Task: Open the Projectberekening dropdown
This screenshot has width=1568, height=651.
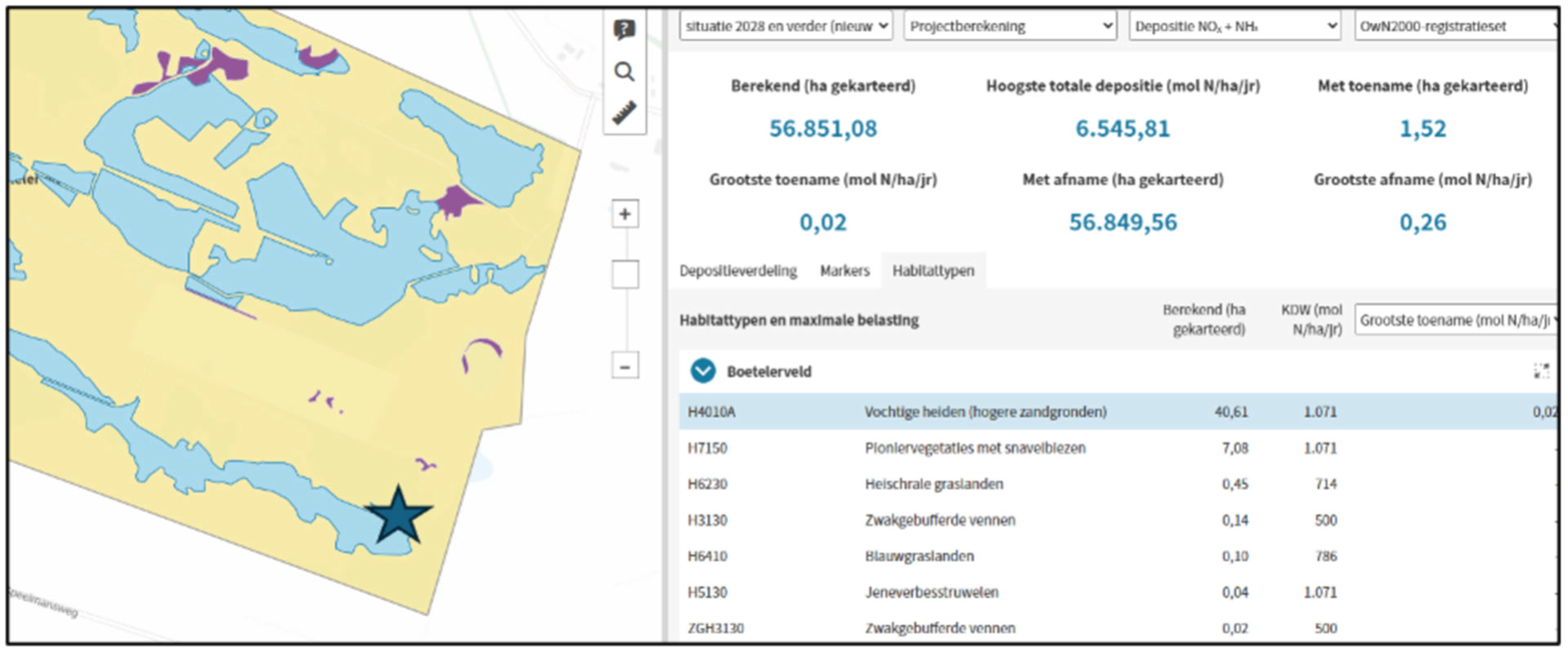Action: (x=1011, y=26)
